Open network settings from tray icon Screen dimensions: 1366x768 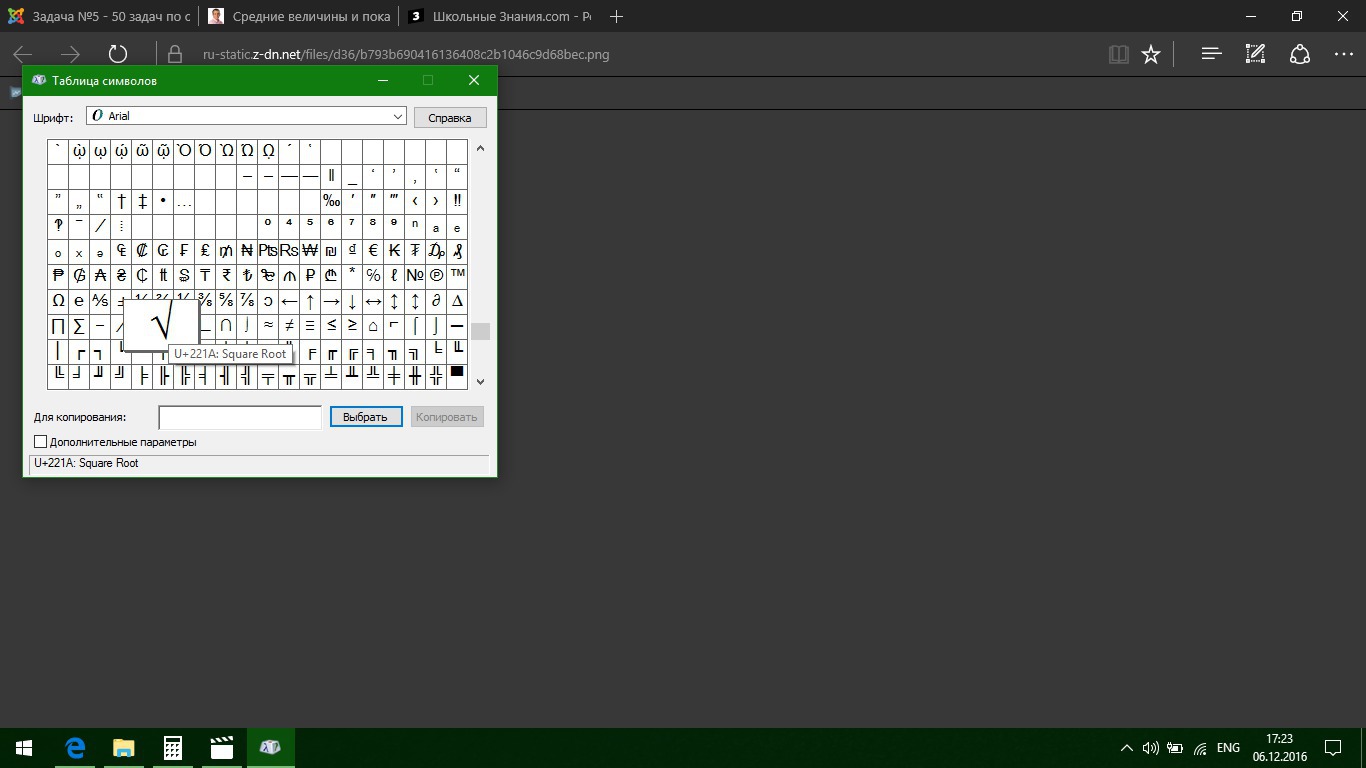pos(1200,748)
